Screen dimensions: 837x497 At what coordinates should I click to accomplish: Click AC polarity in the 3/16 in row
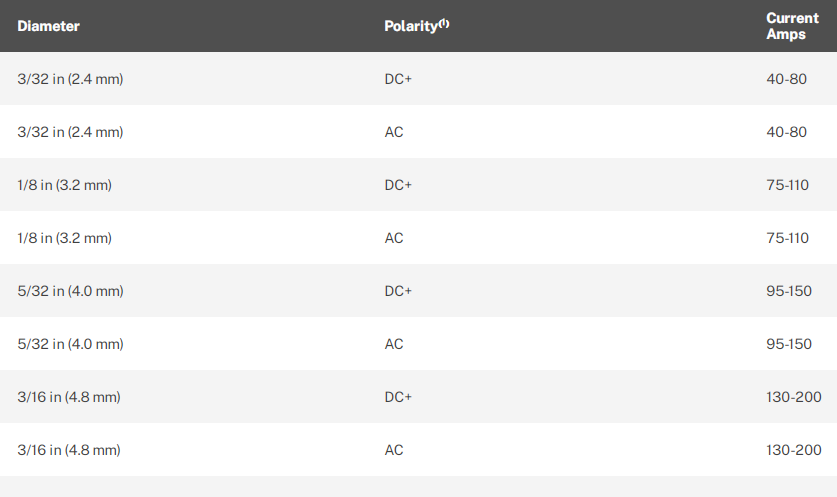(394, 450)
